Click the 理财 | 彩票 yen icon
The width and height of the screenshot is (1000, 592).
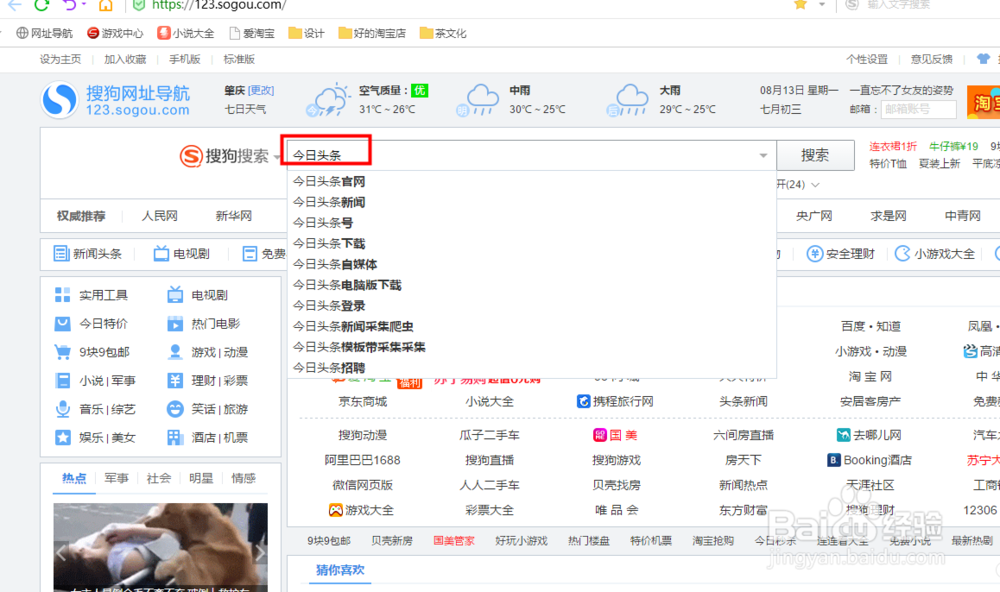[175, 381]
